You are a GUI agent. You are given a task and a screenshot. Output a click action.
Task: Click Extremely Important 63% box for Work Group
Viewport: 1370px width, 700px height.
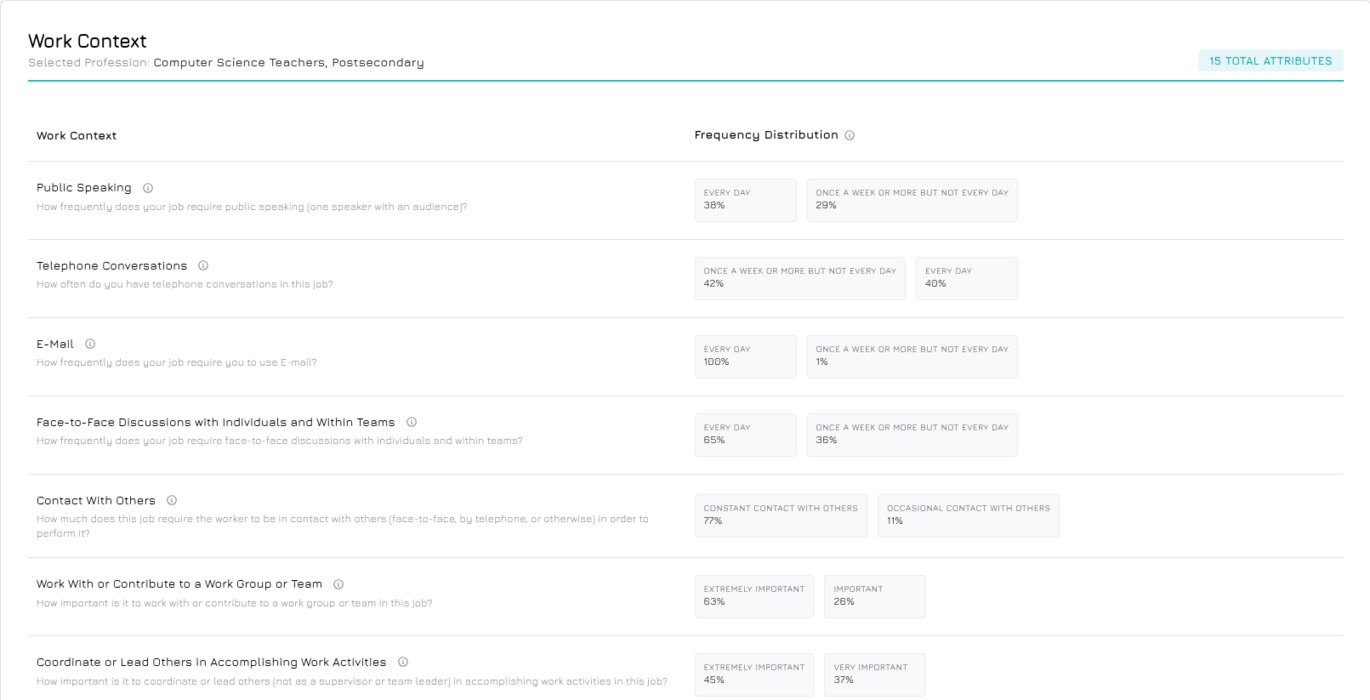(753, 596)
